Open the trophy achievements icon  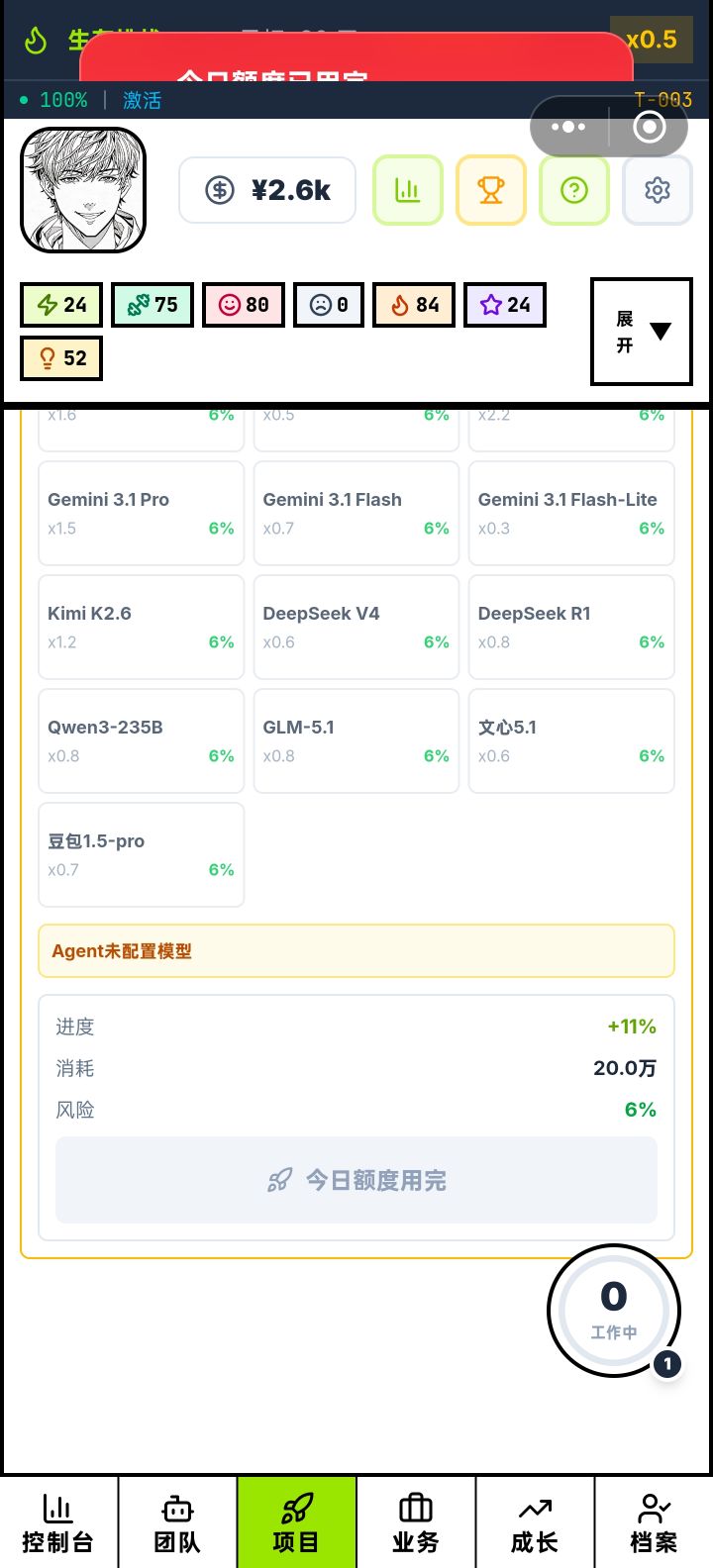tap(491, 190)
